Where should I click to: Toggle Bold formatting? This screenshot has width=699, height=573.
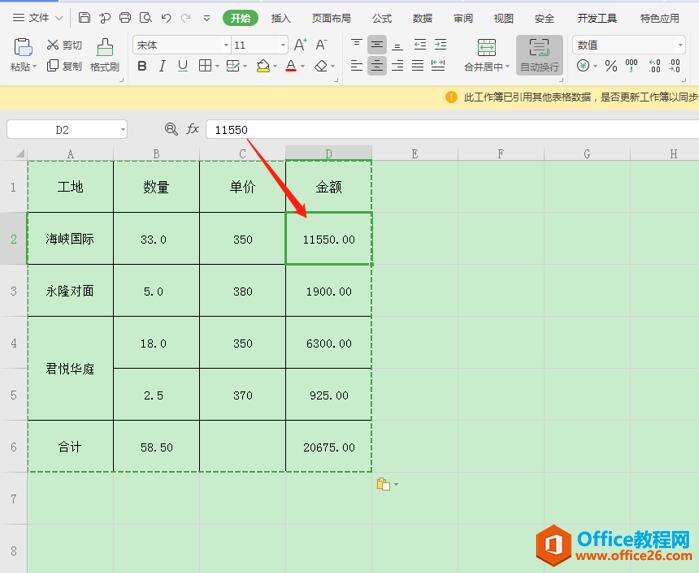(x=142, y=66)
